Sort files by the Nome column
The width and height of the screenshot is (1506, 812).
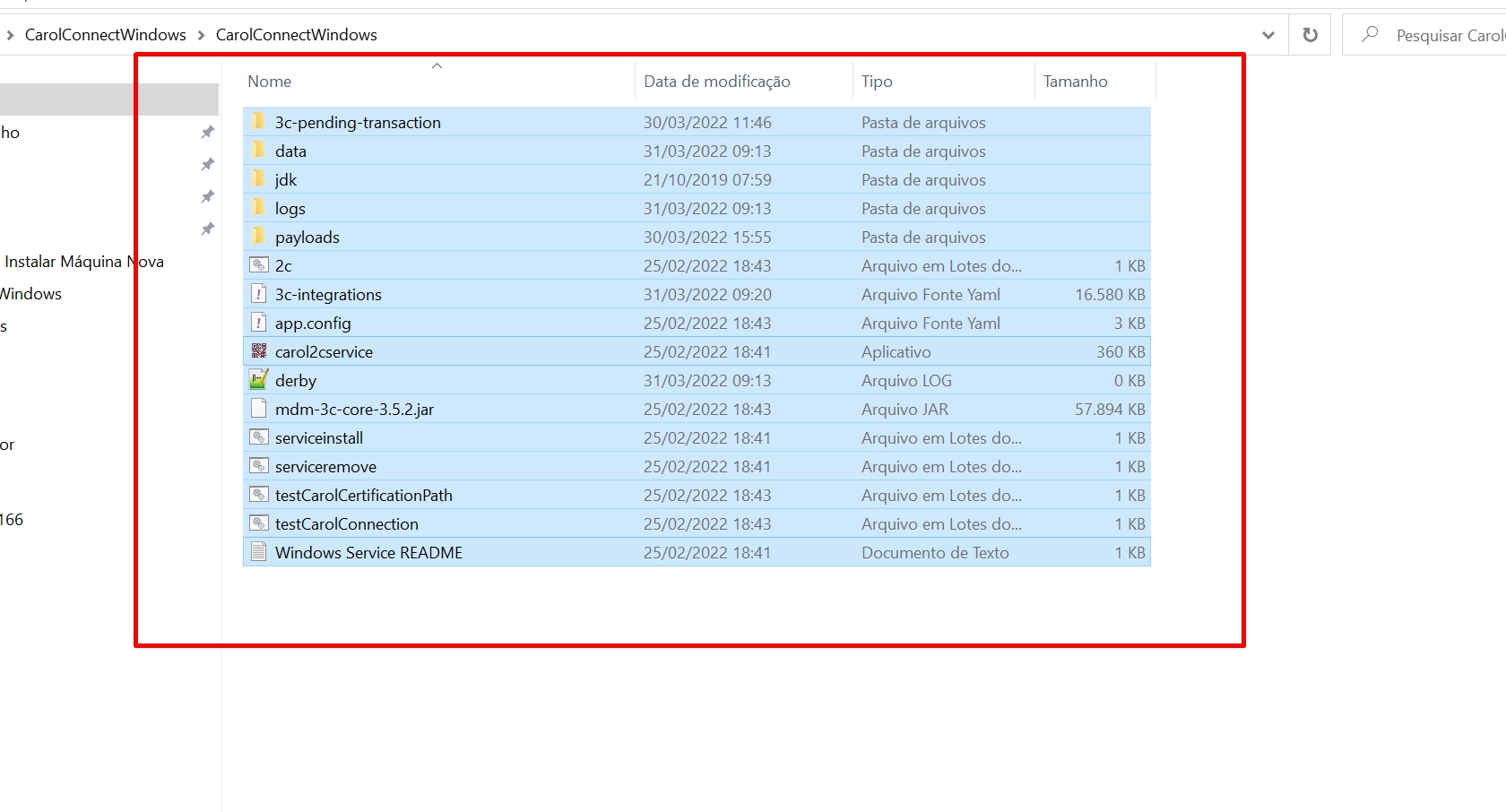(270, 82)
